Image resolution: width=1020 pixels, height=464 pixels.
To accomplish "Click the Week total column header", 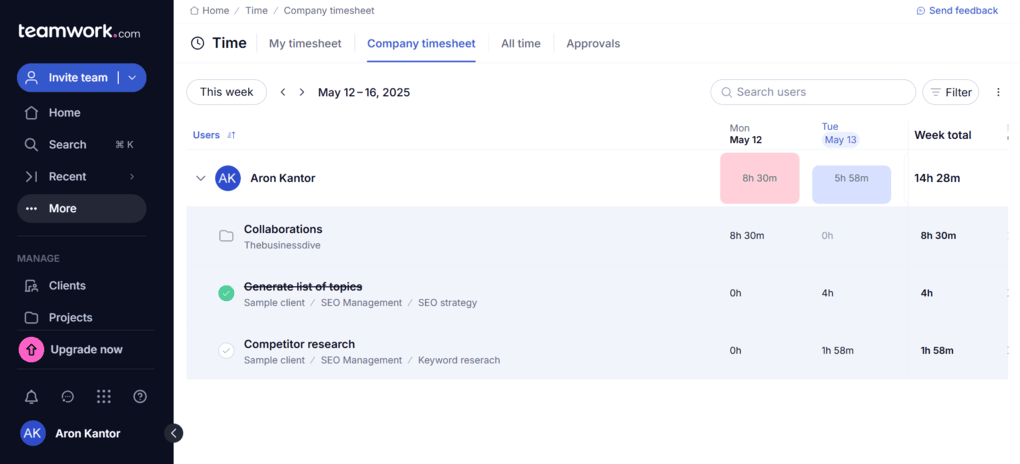I will click(x=943, y=135).
